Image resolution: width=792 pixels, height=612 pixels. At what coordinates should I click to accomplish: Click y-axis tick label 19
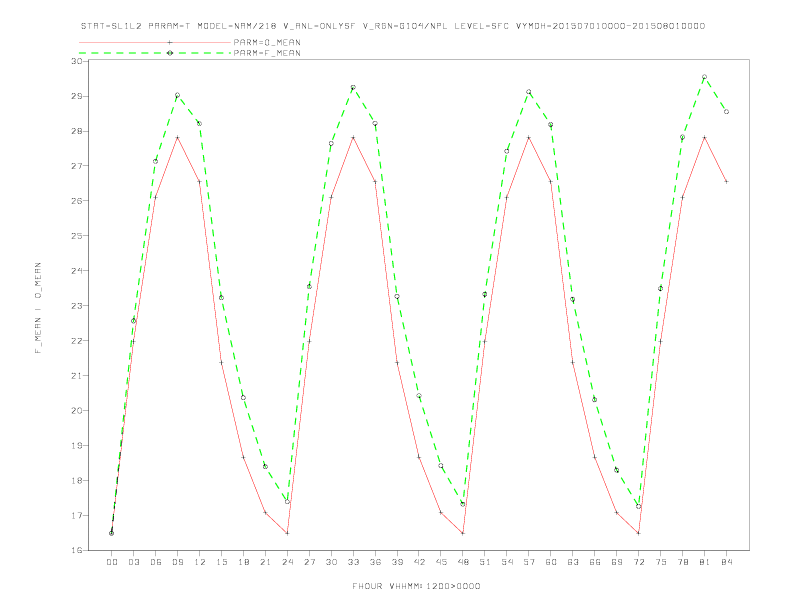point(77,446)
